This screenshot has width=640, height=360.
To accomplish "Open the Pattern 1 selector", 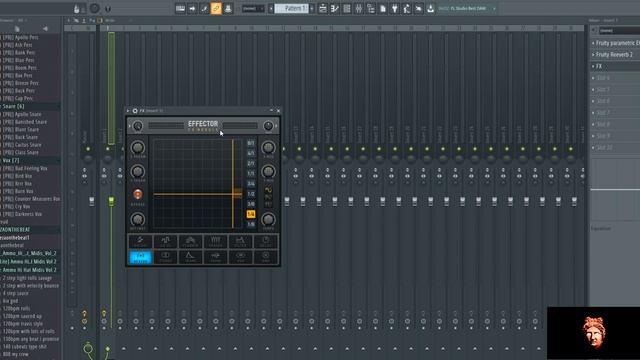I will coord(291,8).
